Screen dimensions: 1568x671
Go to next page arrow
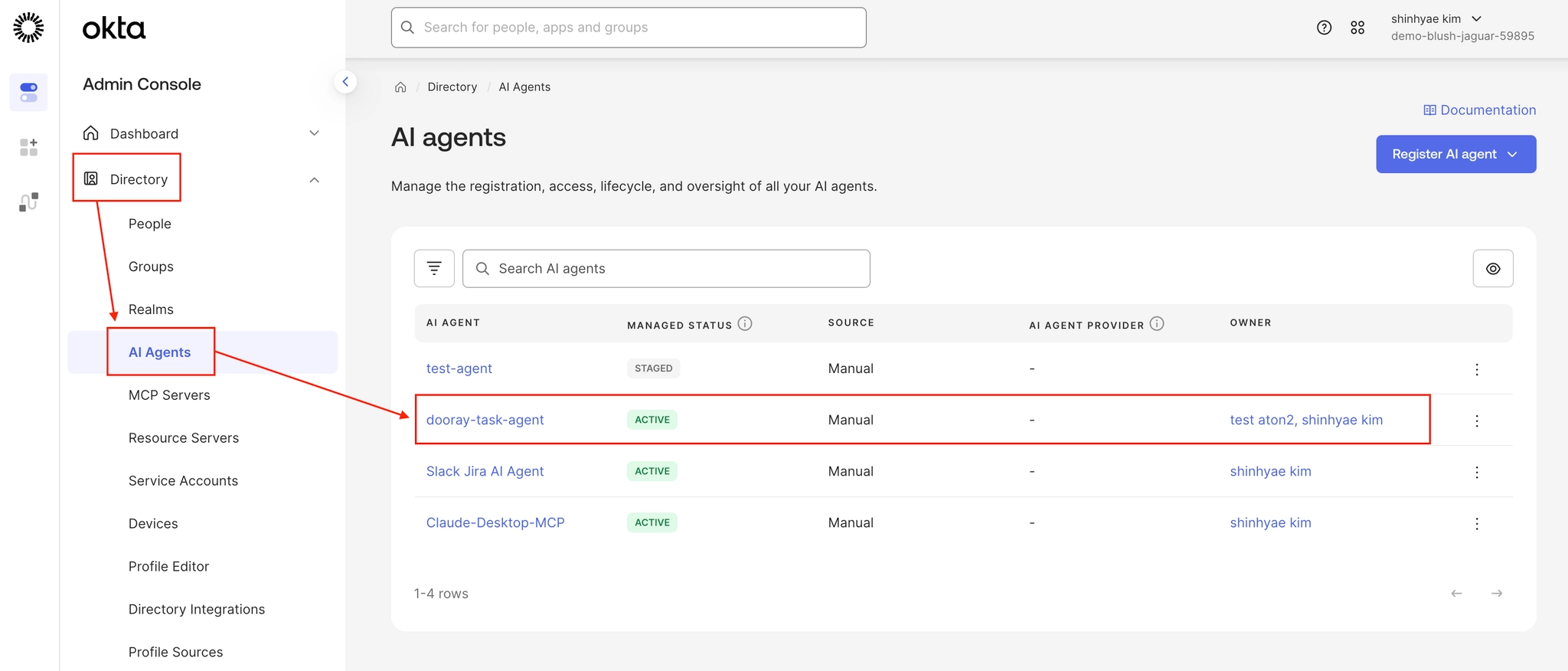(1497, 594)
